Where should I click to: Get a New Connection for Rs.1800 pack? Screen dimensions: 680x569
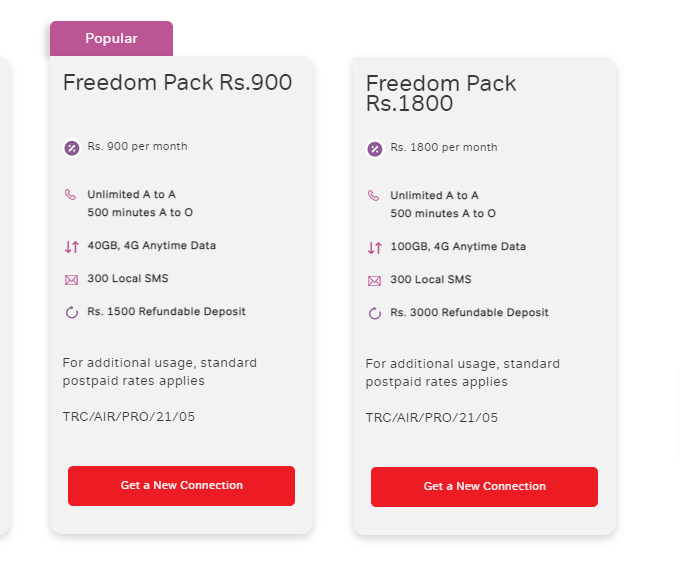[x=484, y=487]
